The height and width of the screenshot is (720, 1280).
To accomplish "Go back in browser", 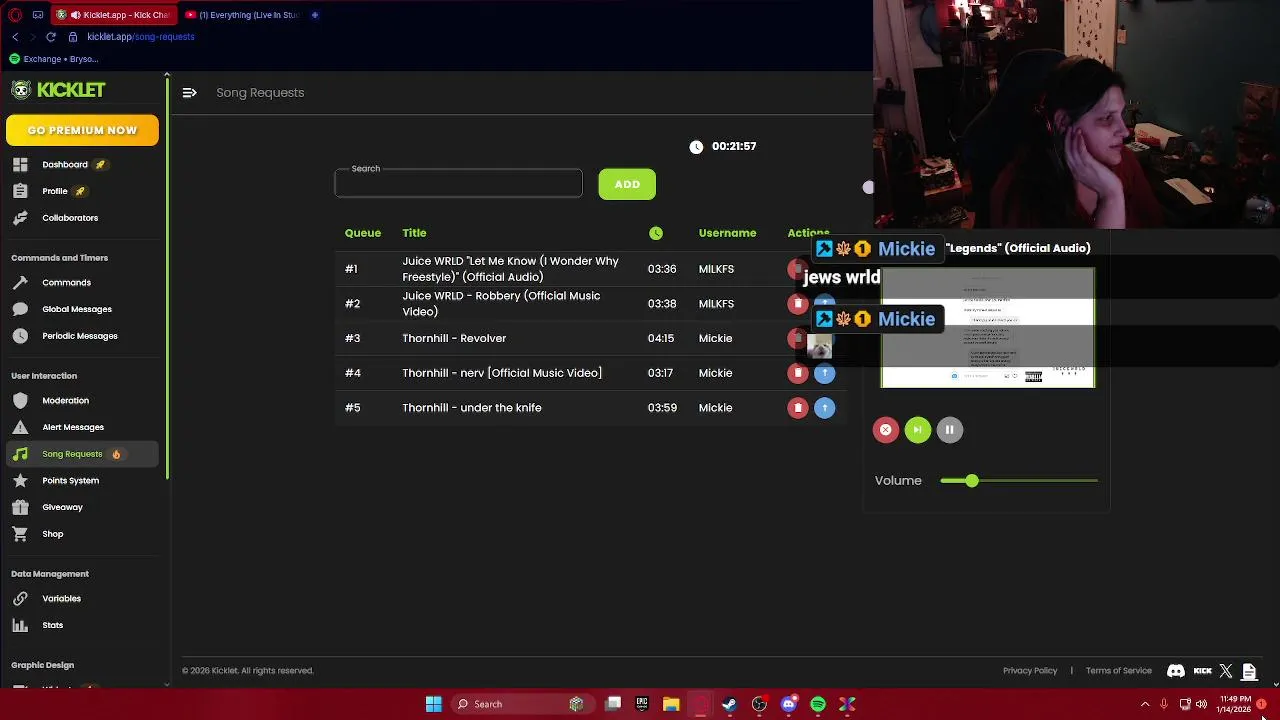I will pos(15,37).
